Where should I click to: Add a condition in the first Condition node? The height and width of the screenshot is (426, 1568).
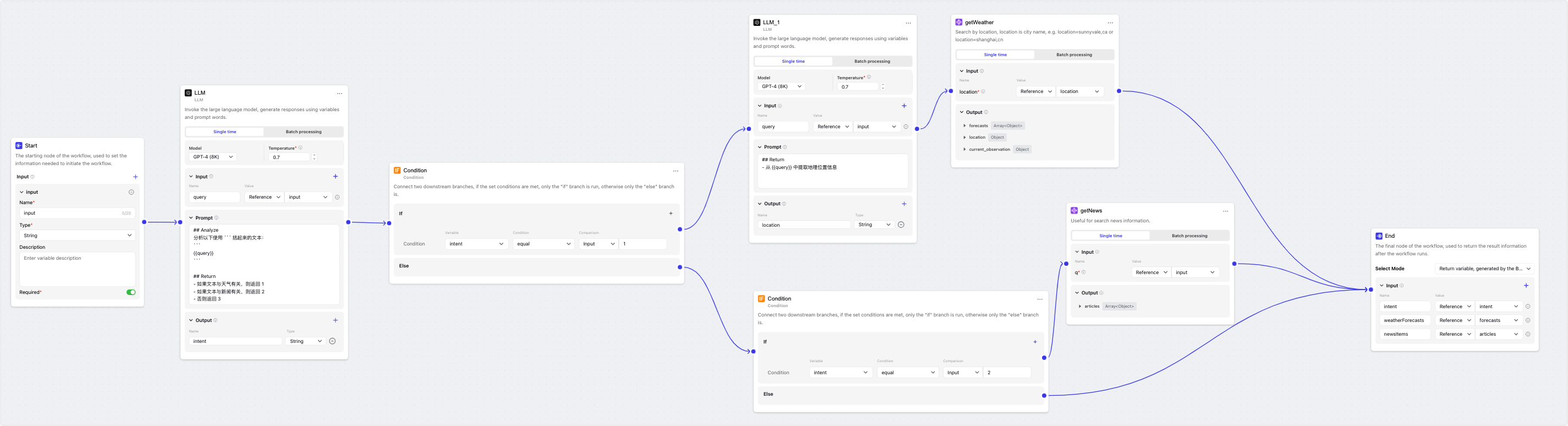(x=671, y=214)
